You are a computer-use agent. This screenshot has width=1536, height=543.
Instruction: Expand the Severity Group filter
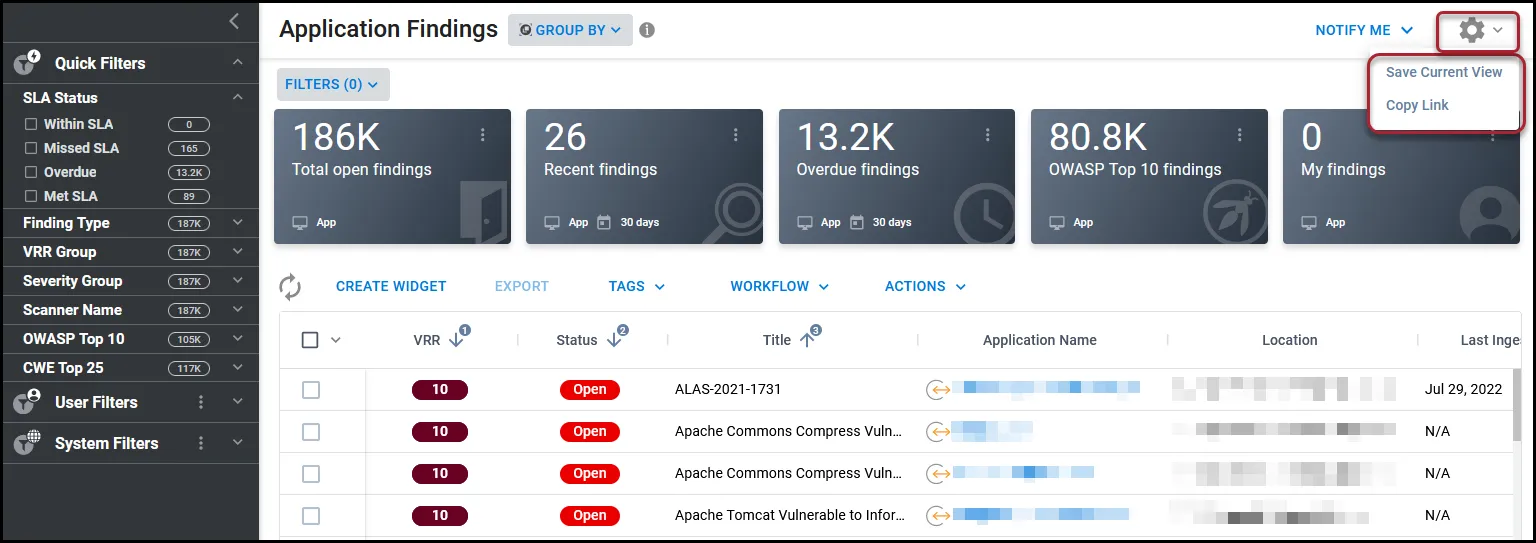coord(238,281)
